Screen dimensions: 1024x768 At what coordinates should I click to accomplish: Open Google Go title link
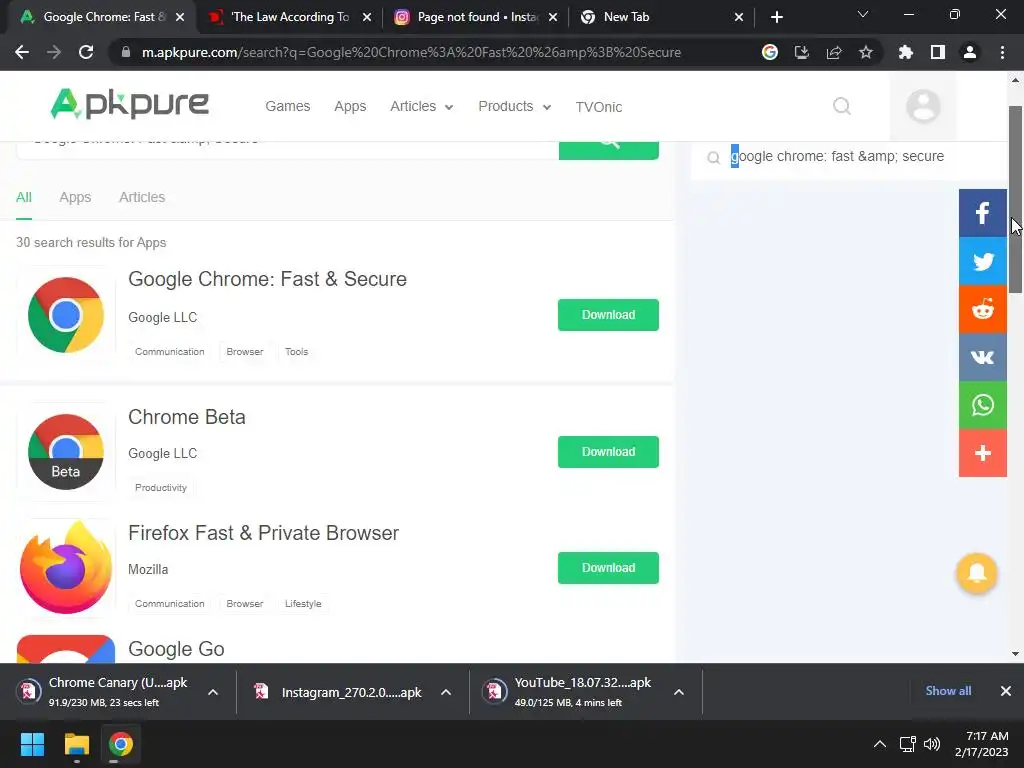176,649
